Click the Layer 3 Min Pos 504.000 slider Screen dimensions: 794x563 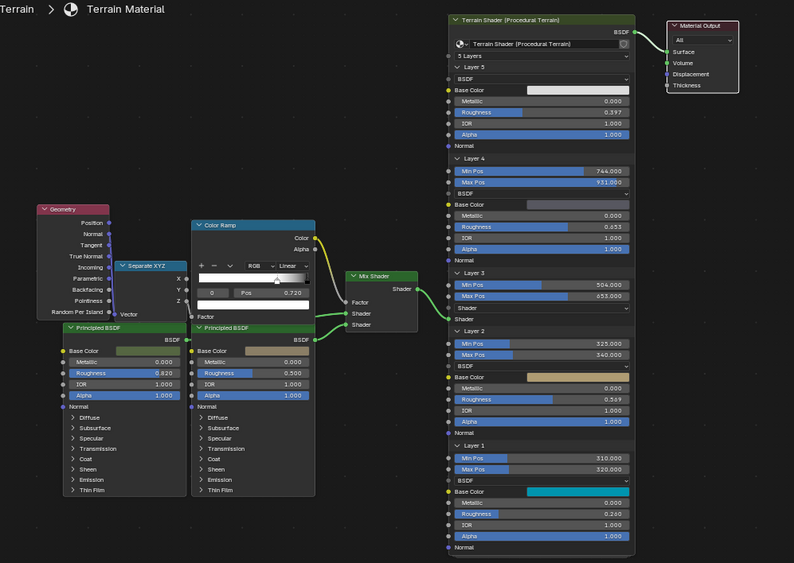[542, 285]
